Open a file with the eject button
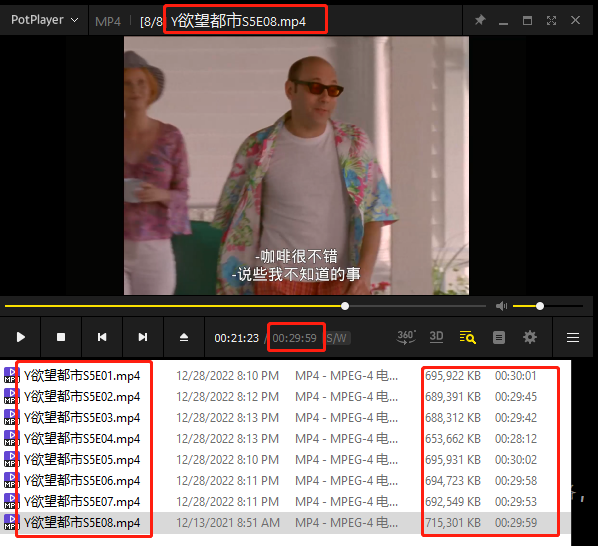Viewport: 598px width, 546px height. [184, 337]
